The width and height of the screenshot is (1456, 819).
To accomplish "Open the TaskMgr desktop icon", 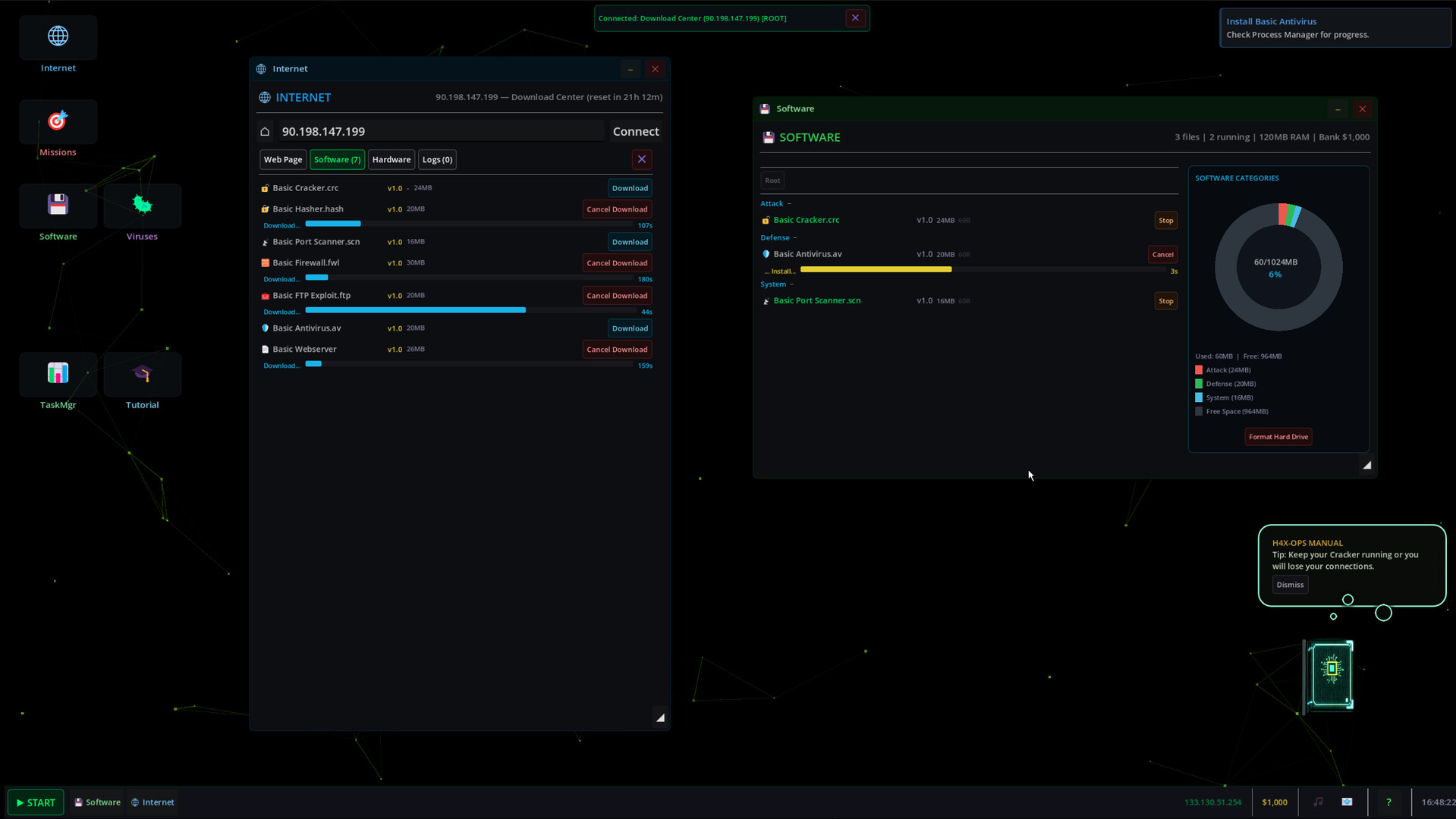I will (58, 375).
